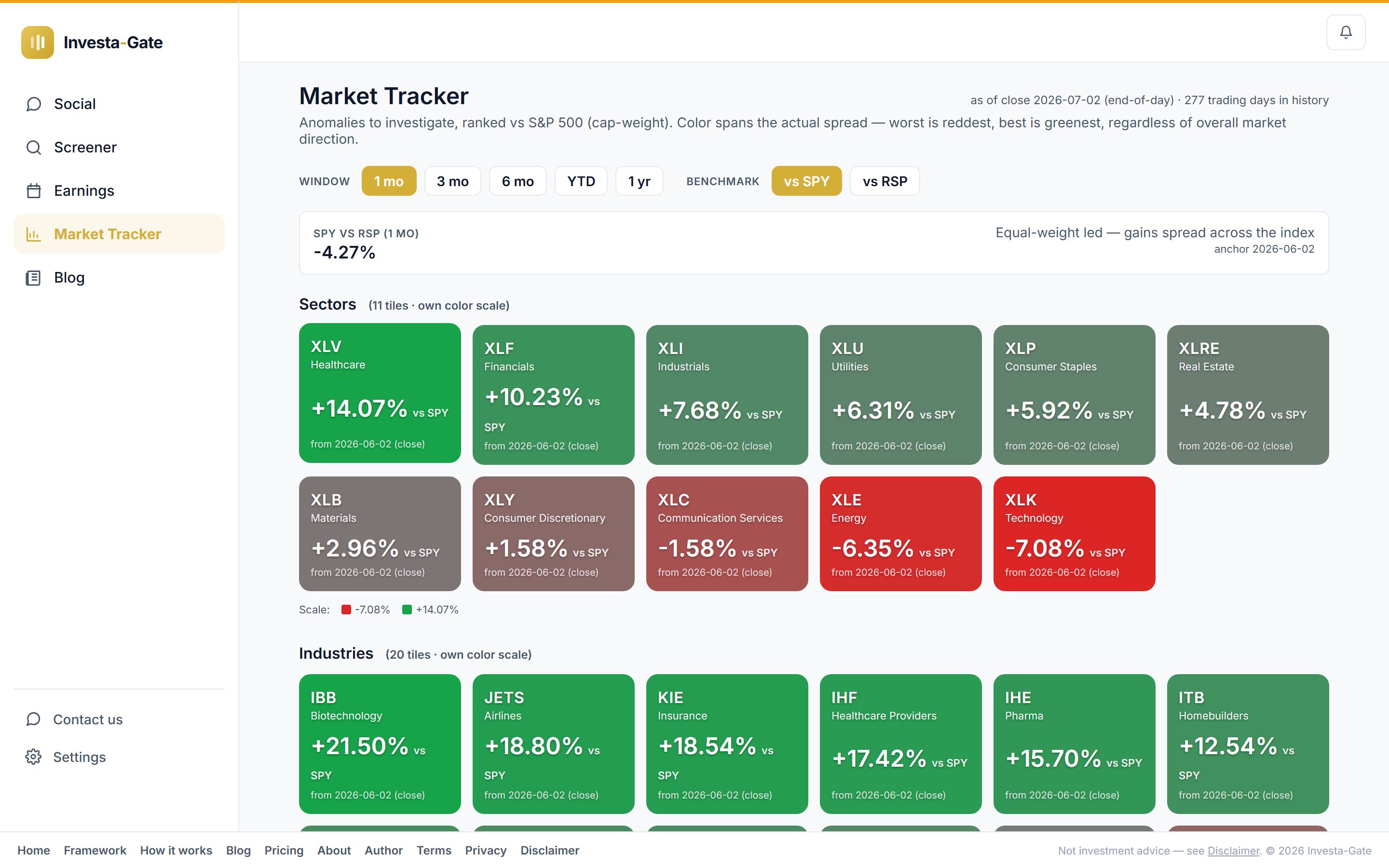This screenshot has width=1389, height=868.
Task: Open Contact us label in sidebar
Action: (88, 719)
